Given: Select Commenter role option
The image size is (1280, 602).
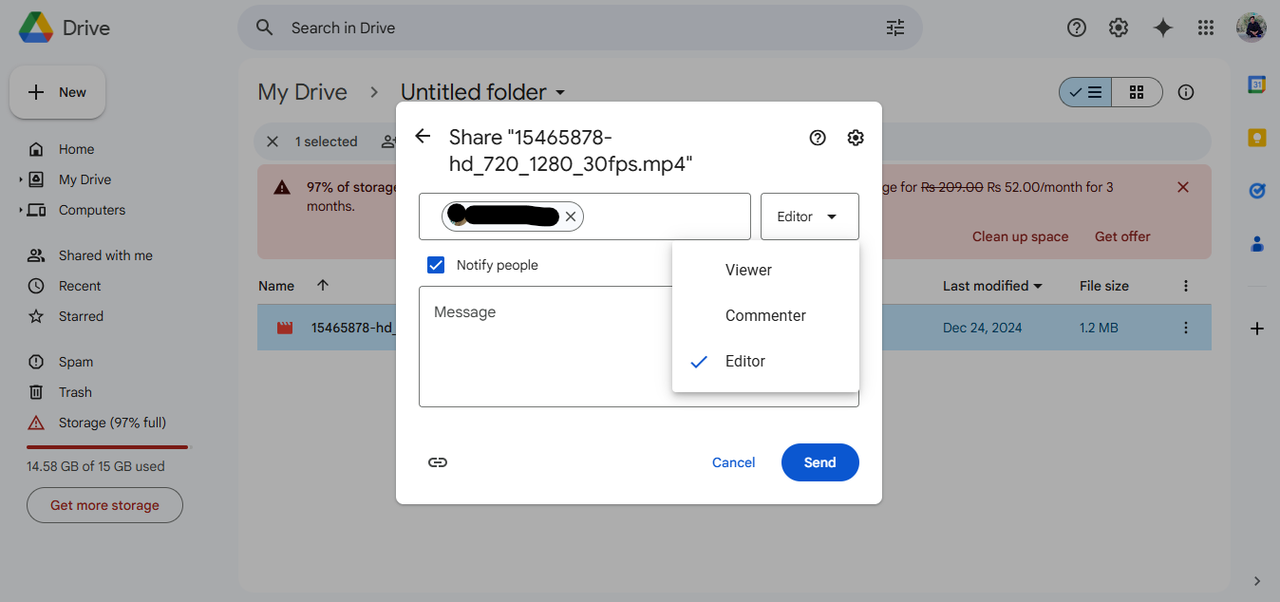Looking at the screenshot, I should coord(766,316).
